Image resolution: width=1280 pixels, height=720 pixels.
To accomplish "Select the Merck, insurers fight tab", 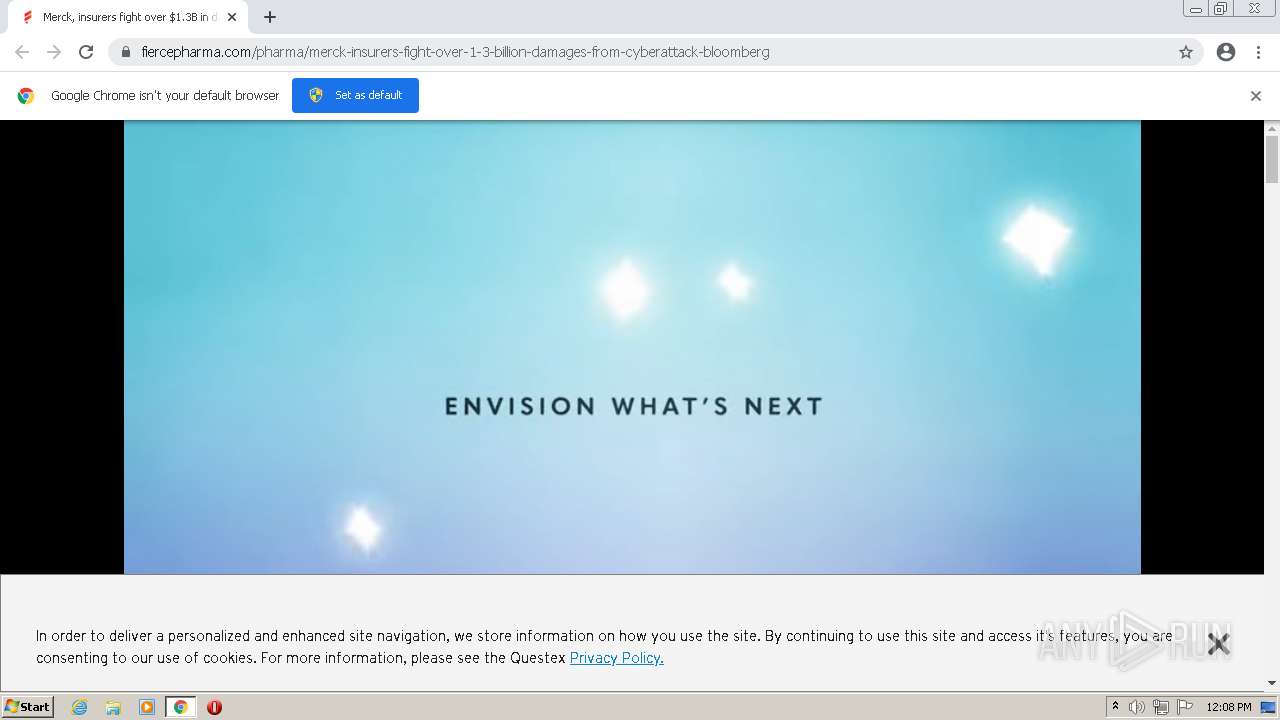I will (128, 17).
